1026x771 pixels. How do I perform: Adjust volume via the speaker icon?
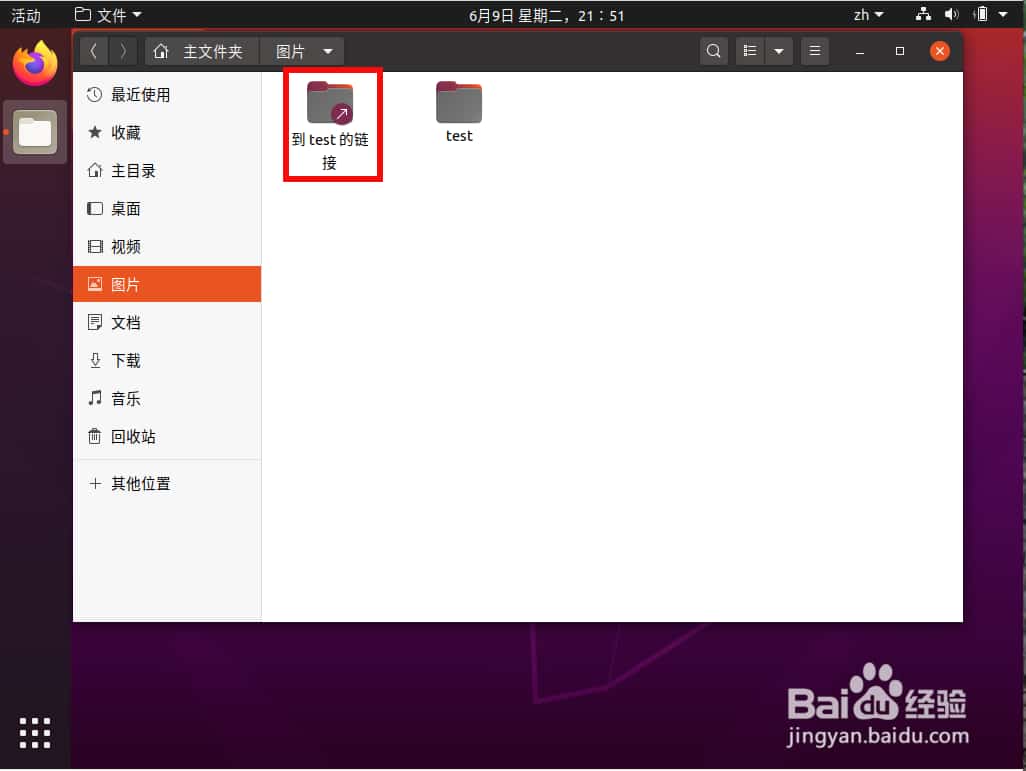952,15
